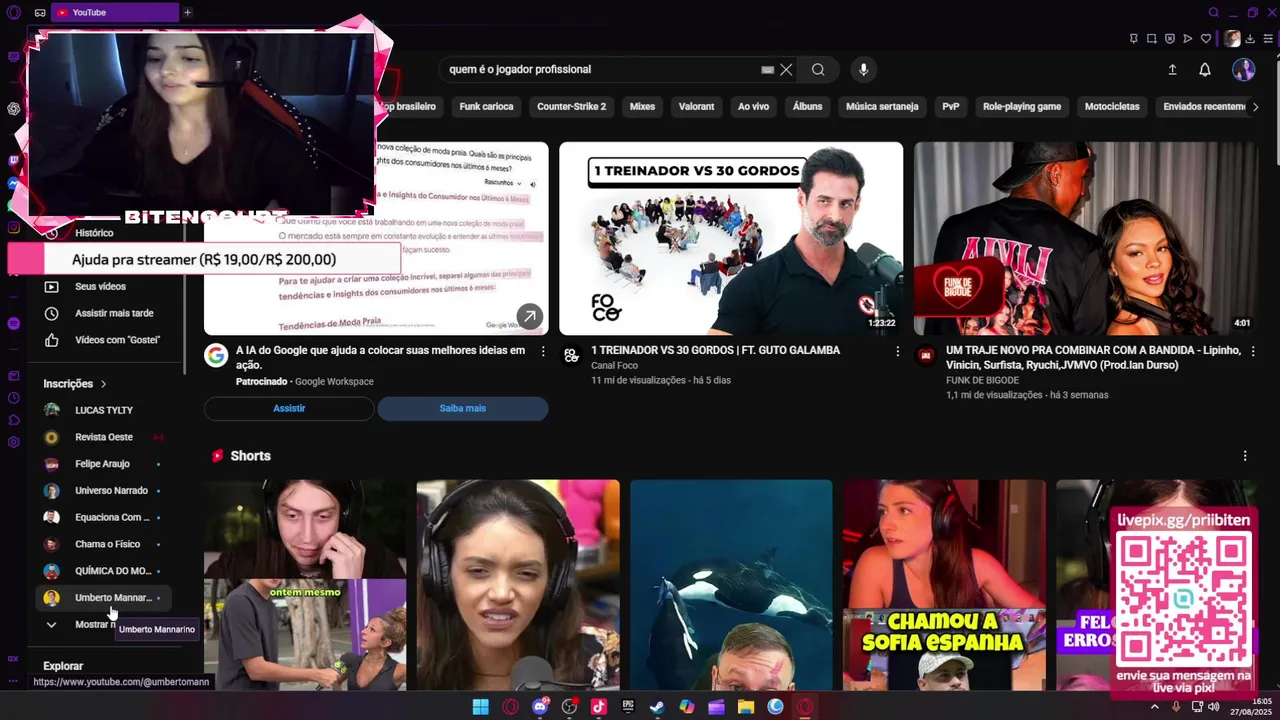Select the Motocicletas filter chip

(1112, 107)
